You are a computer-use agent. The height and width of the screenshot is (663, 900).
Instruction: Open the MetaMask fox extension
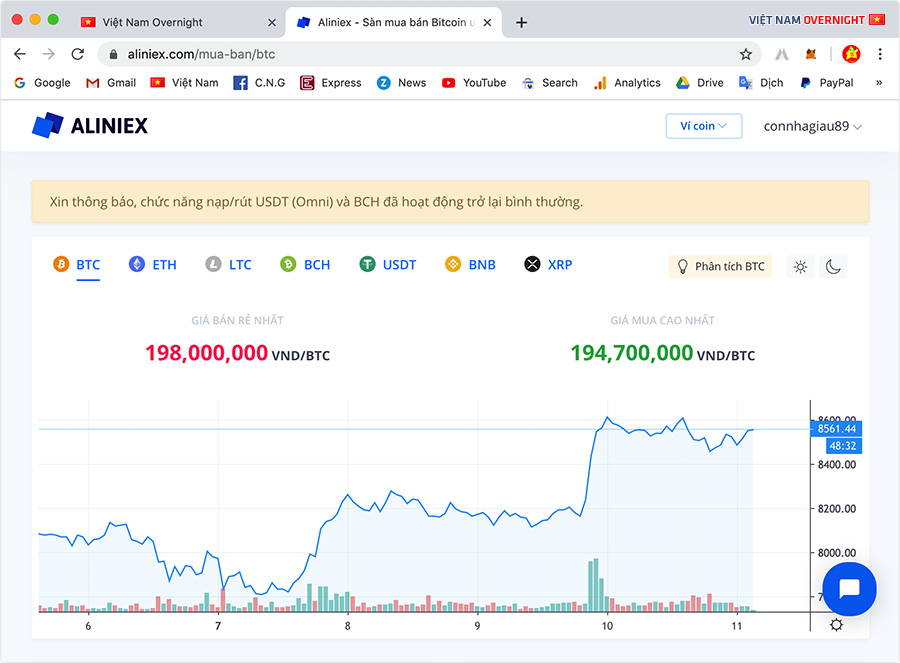point(813,54)
